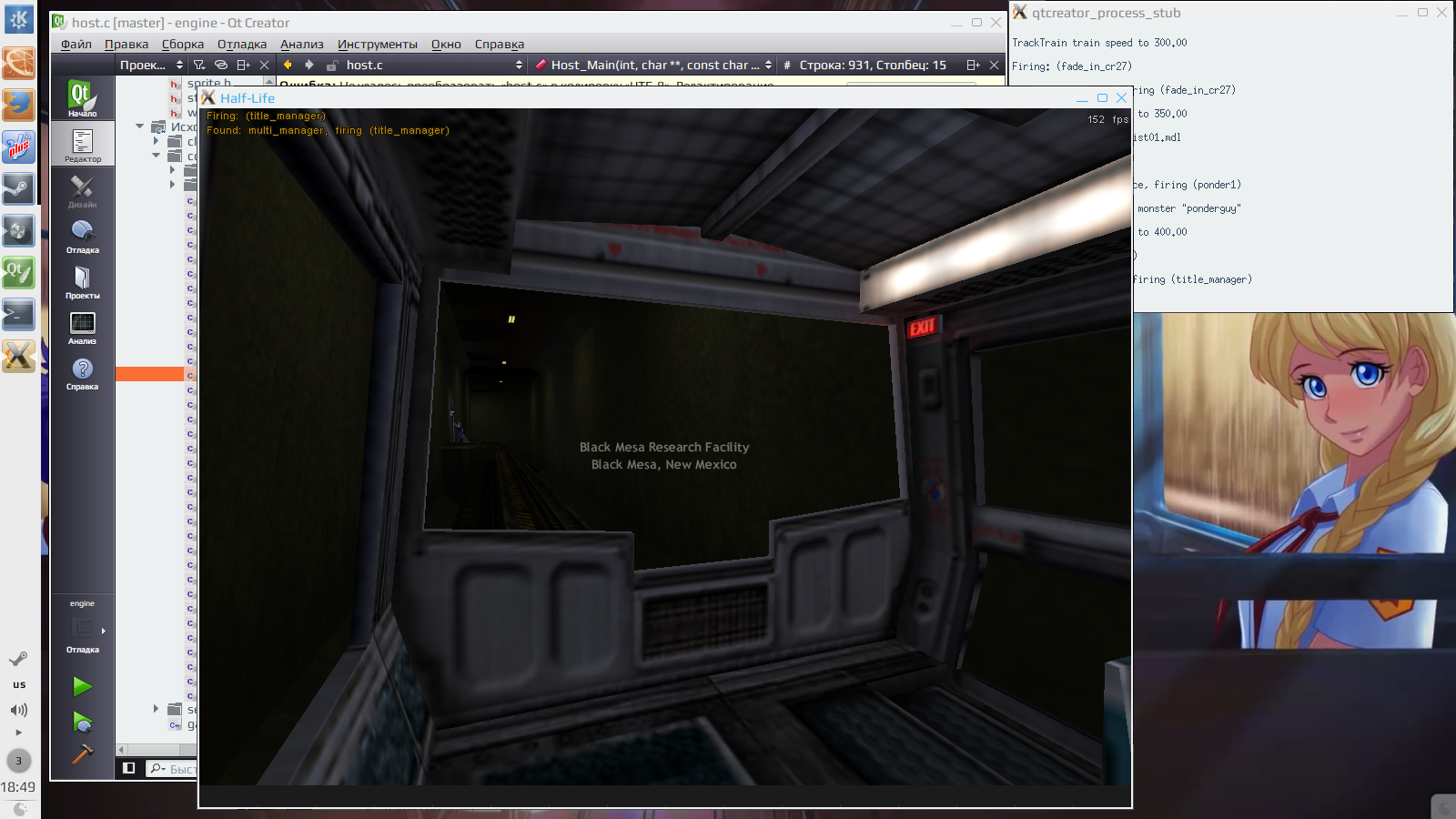The width and height of the screenshot is (1456, 819).
Task: Click the us keyboard layout indicator
Action: point(19,684)
